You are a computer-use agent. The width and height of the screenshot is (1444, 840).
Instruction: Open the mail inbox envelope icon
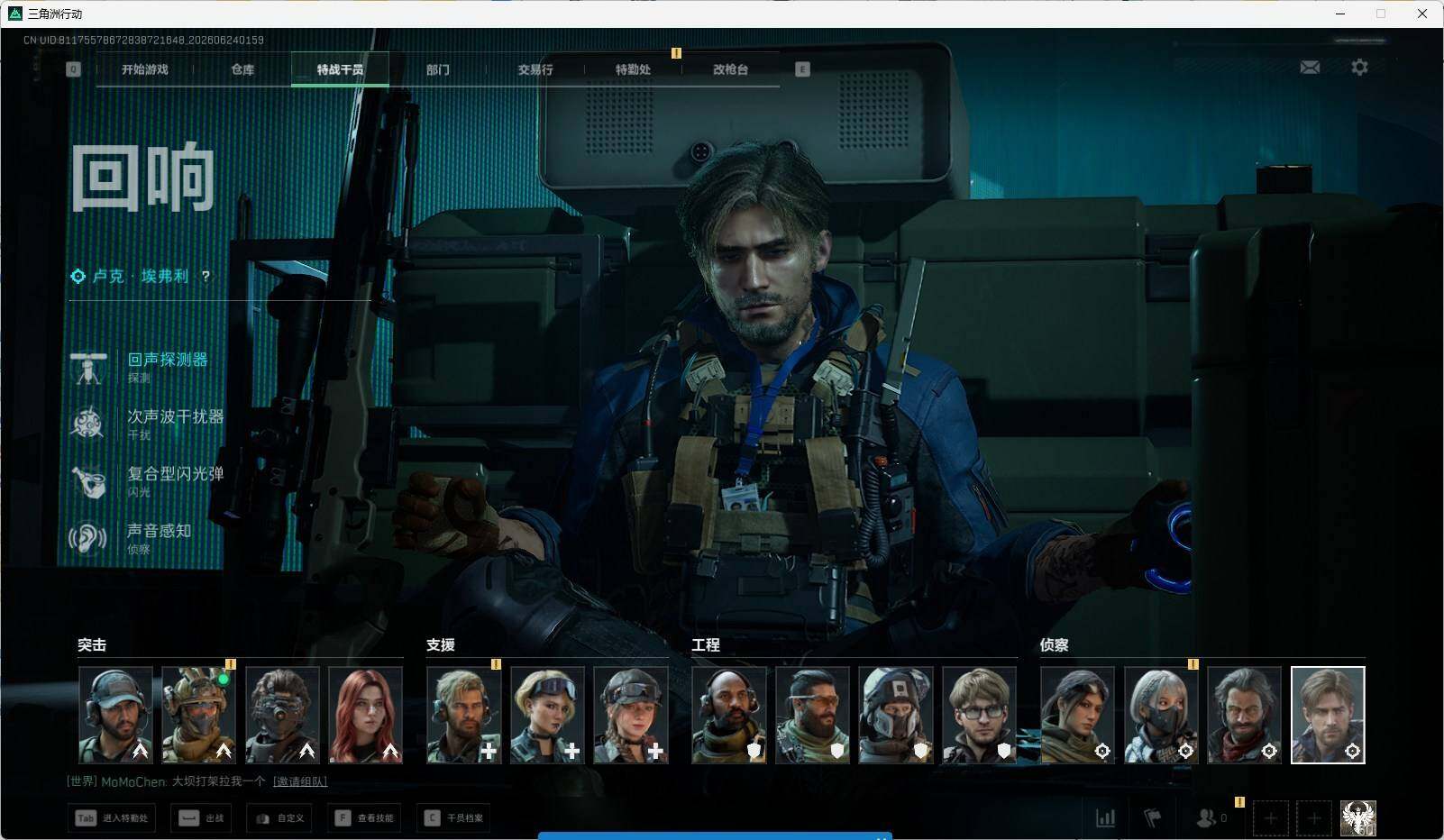click(1310, 68)
